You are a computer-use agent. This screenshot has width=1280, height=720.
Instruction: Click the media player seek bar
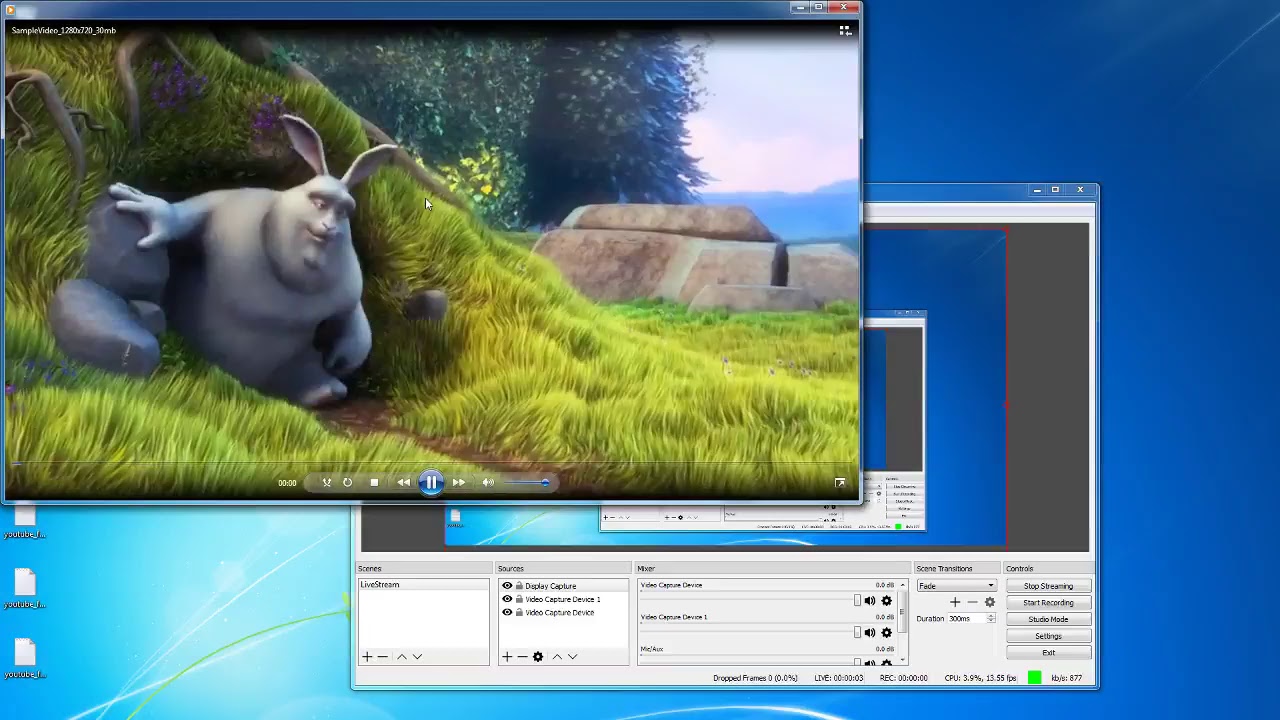432,463
